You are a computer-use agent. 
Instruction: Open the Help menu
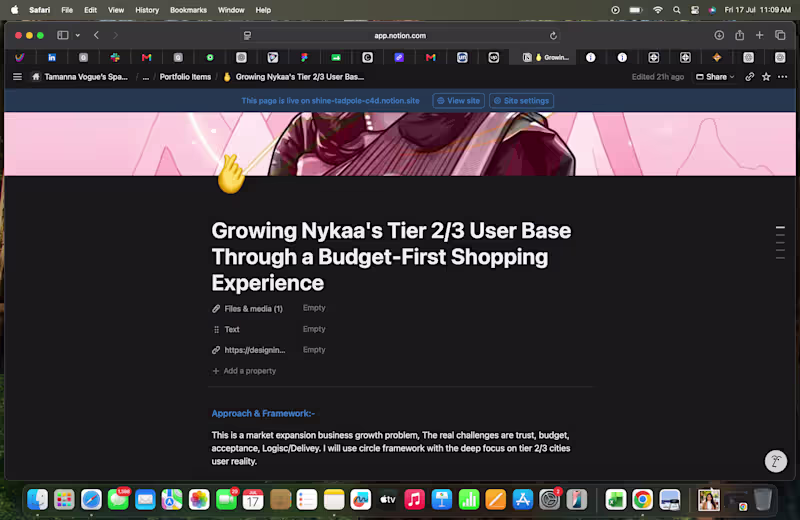tap(263, 10)
